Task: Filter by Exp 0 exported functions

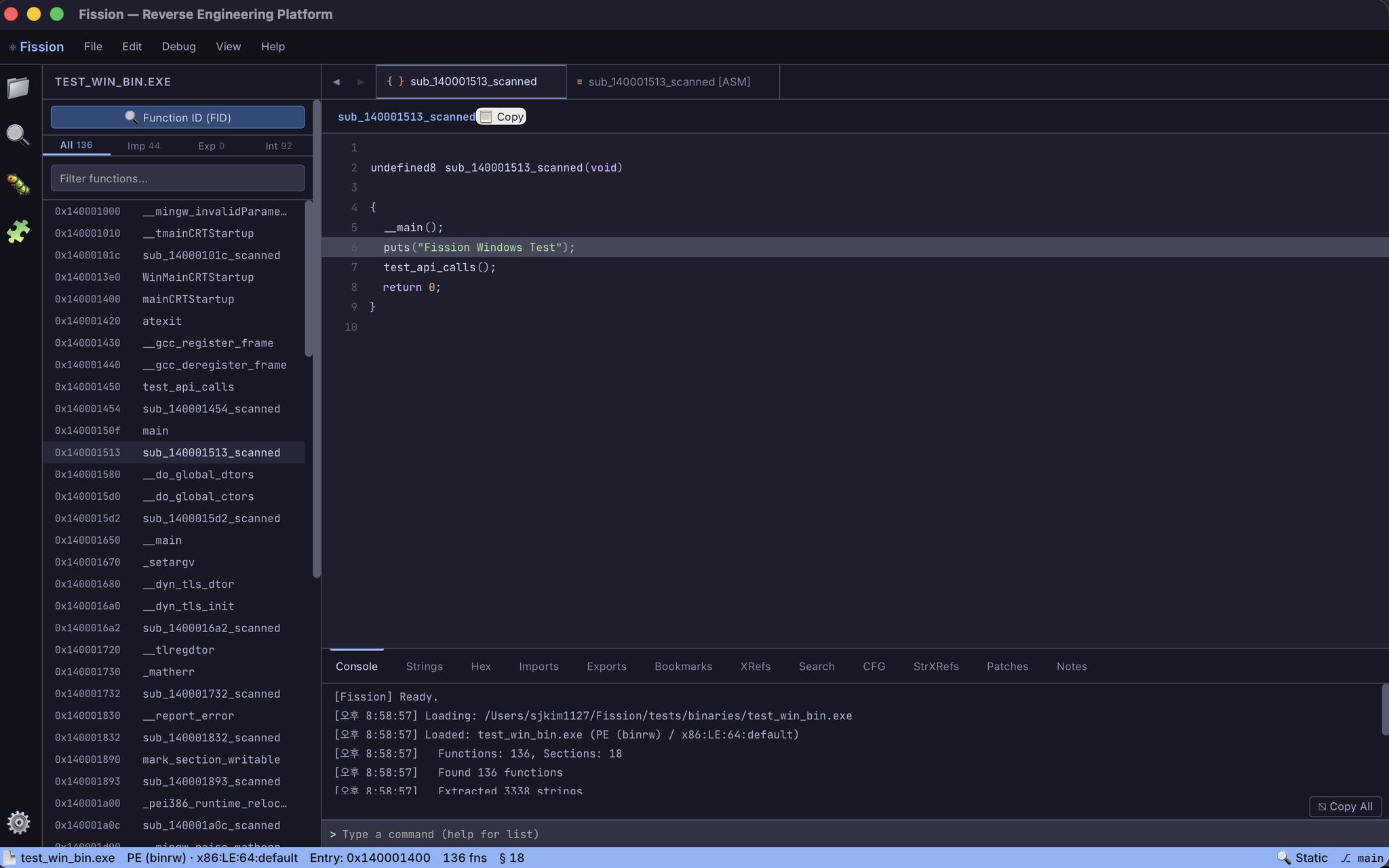Action: [211, 146]
